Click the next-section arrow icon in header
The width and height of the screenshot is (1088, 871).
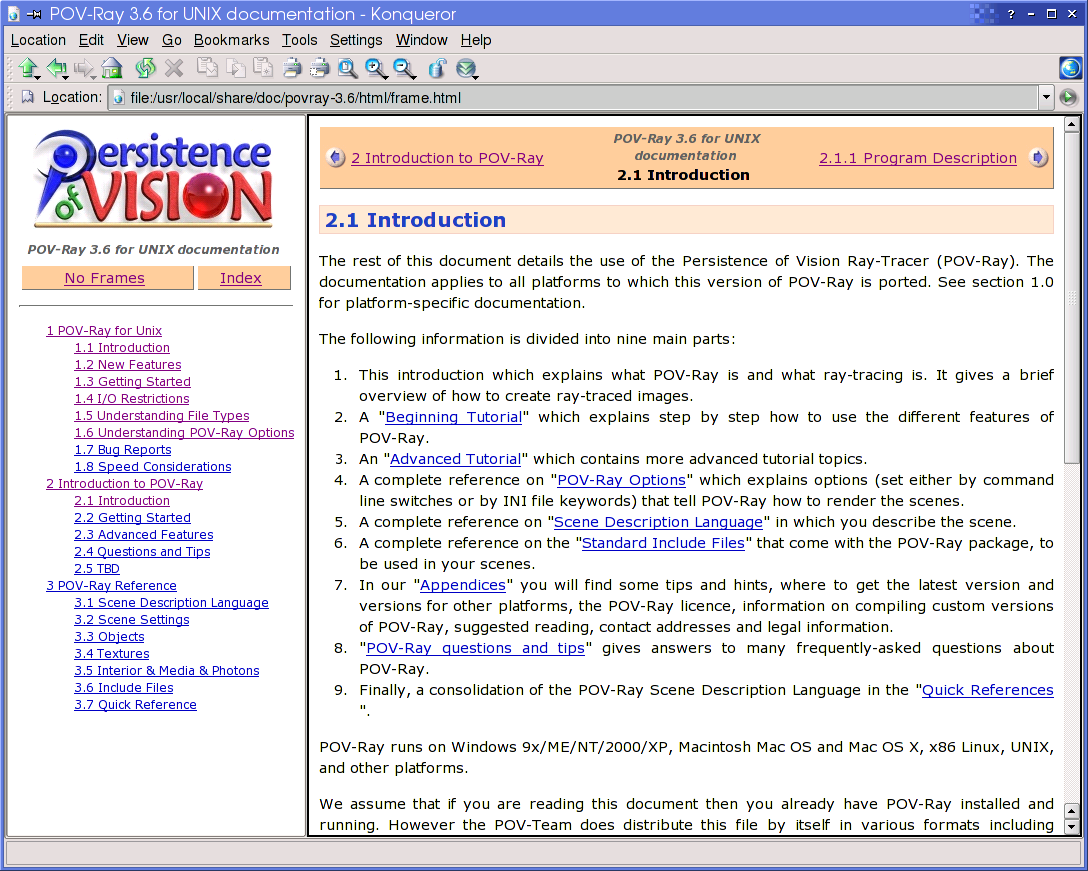coord(1038,158)
